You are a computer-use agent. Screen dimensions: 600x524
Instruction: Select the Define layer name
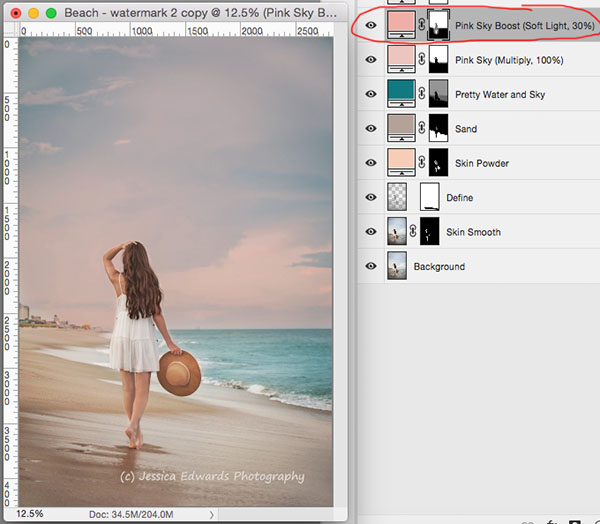460,198
